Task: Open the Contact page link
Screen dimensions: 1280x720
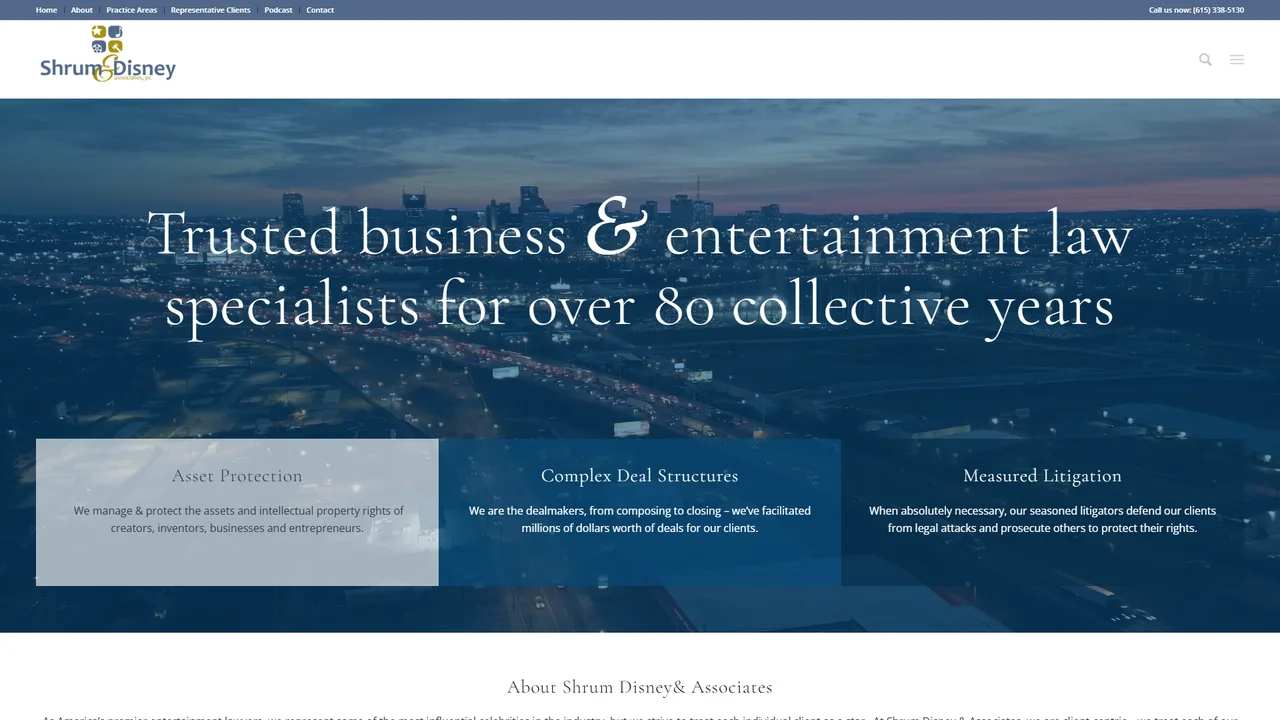Action: tap(320, 10)
